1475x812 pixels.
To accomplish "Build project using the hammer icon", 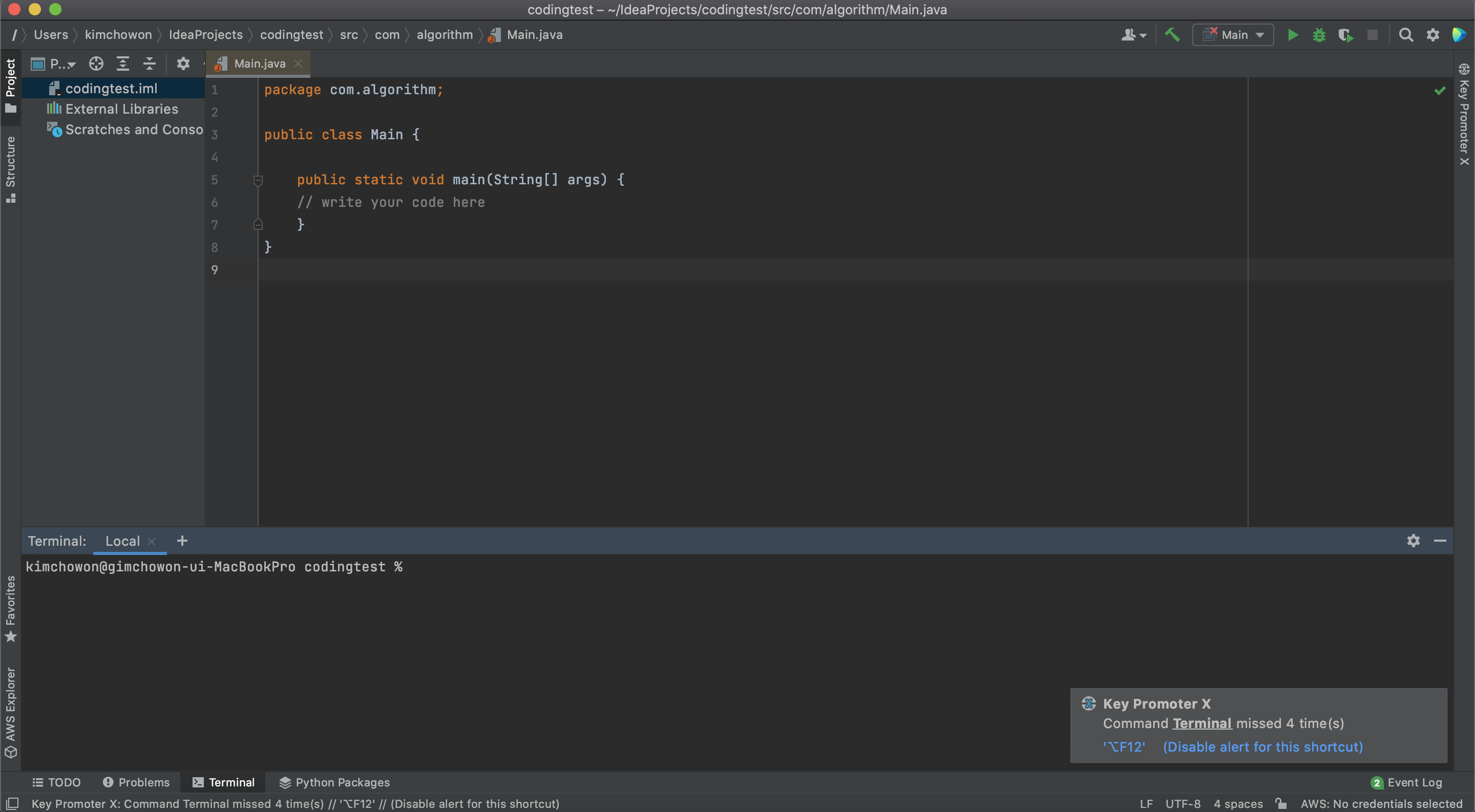I will tap(1172, 35).
